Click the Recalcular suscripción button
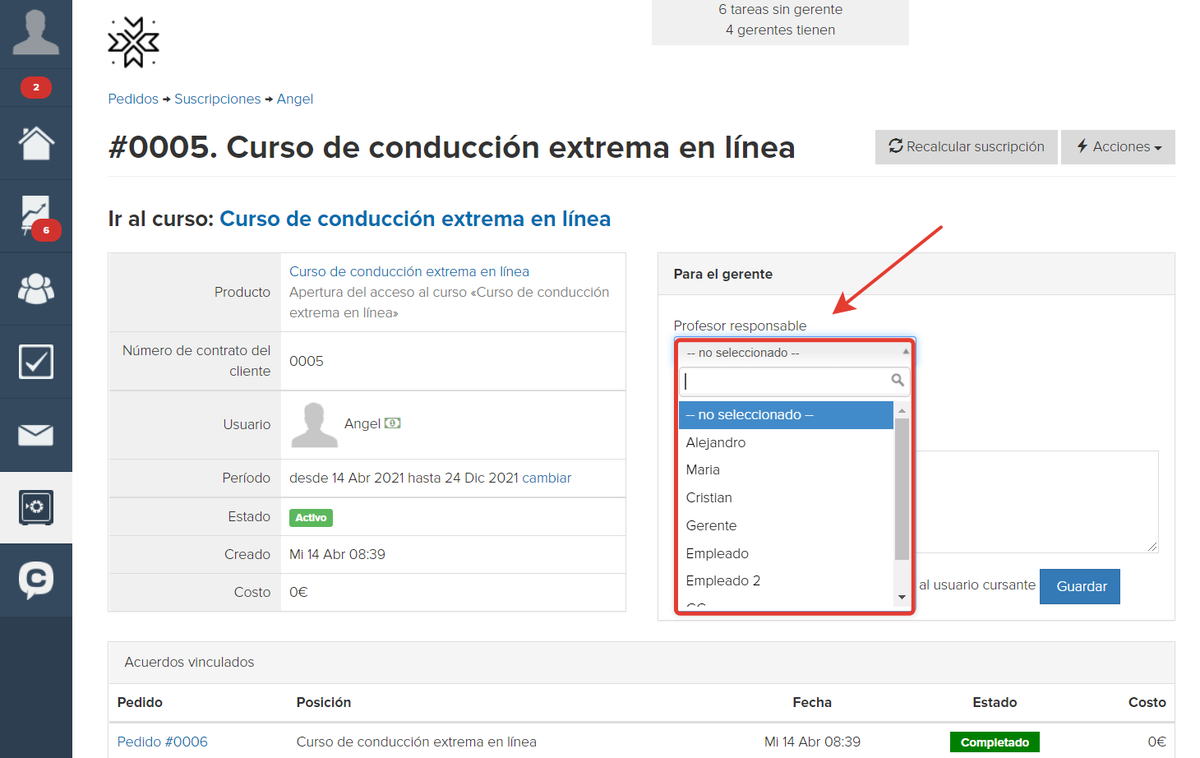This screenshot has height=758, width=1200. [966, 147]
